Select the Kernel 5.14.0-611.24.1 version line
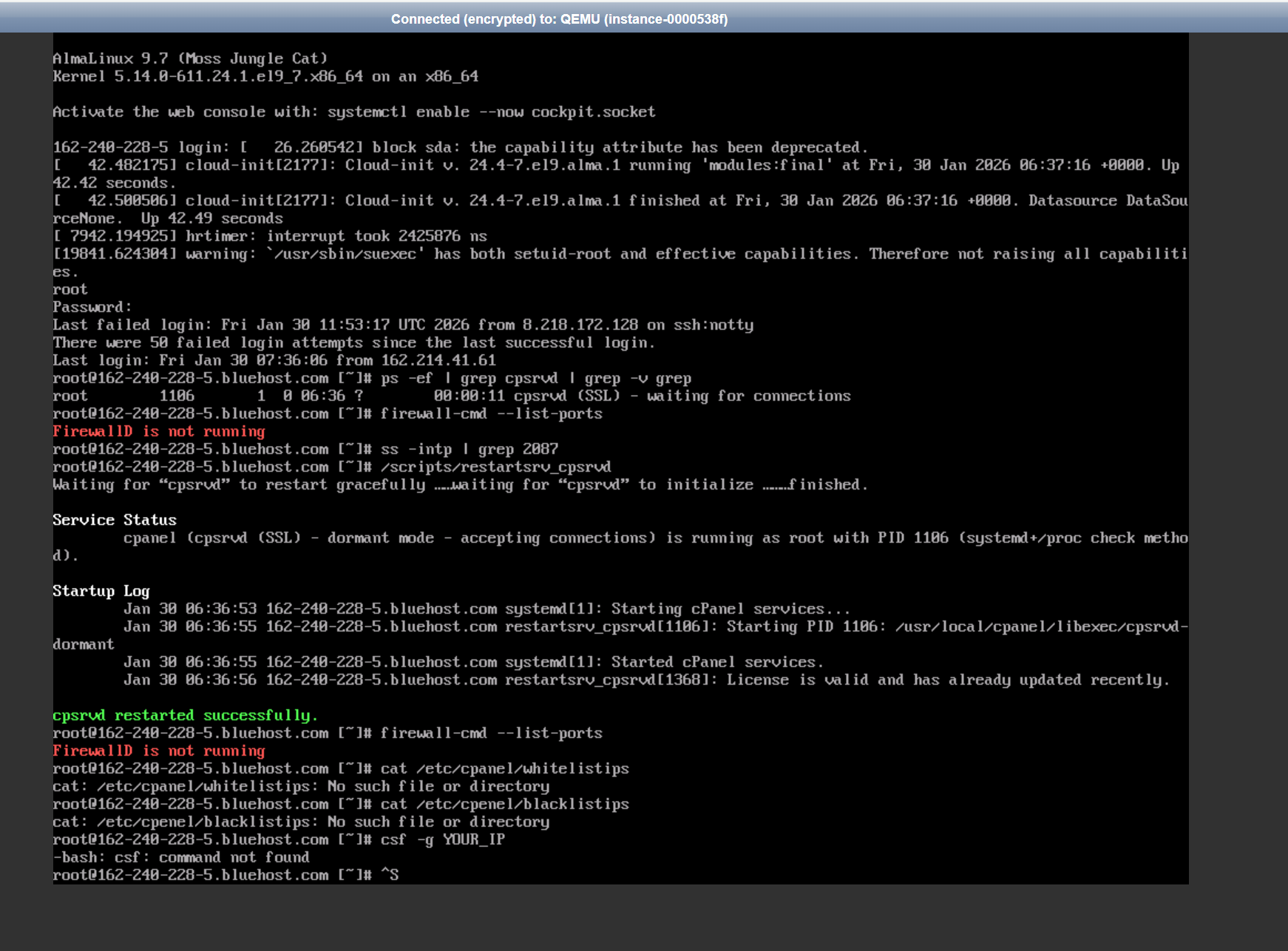The width and height of the screenshot is (1288, 951). click(x=265, y=76)
